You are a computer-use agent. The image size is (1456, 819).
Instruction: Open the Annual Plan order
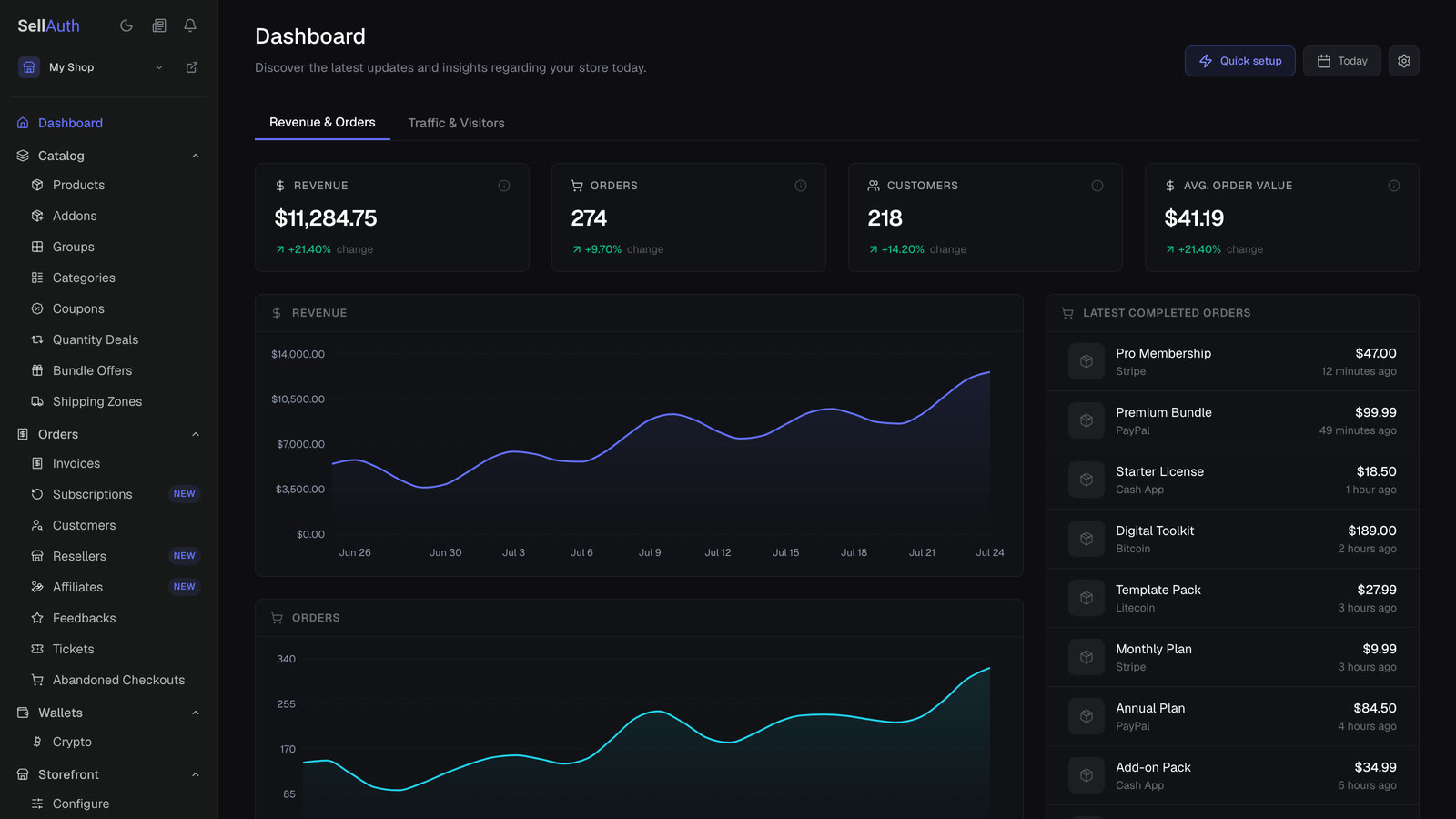coord(1232,716)
